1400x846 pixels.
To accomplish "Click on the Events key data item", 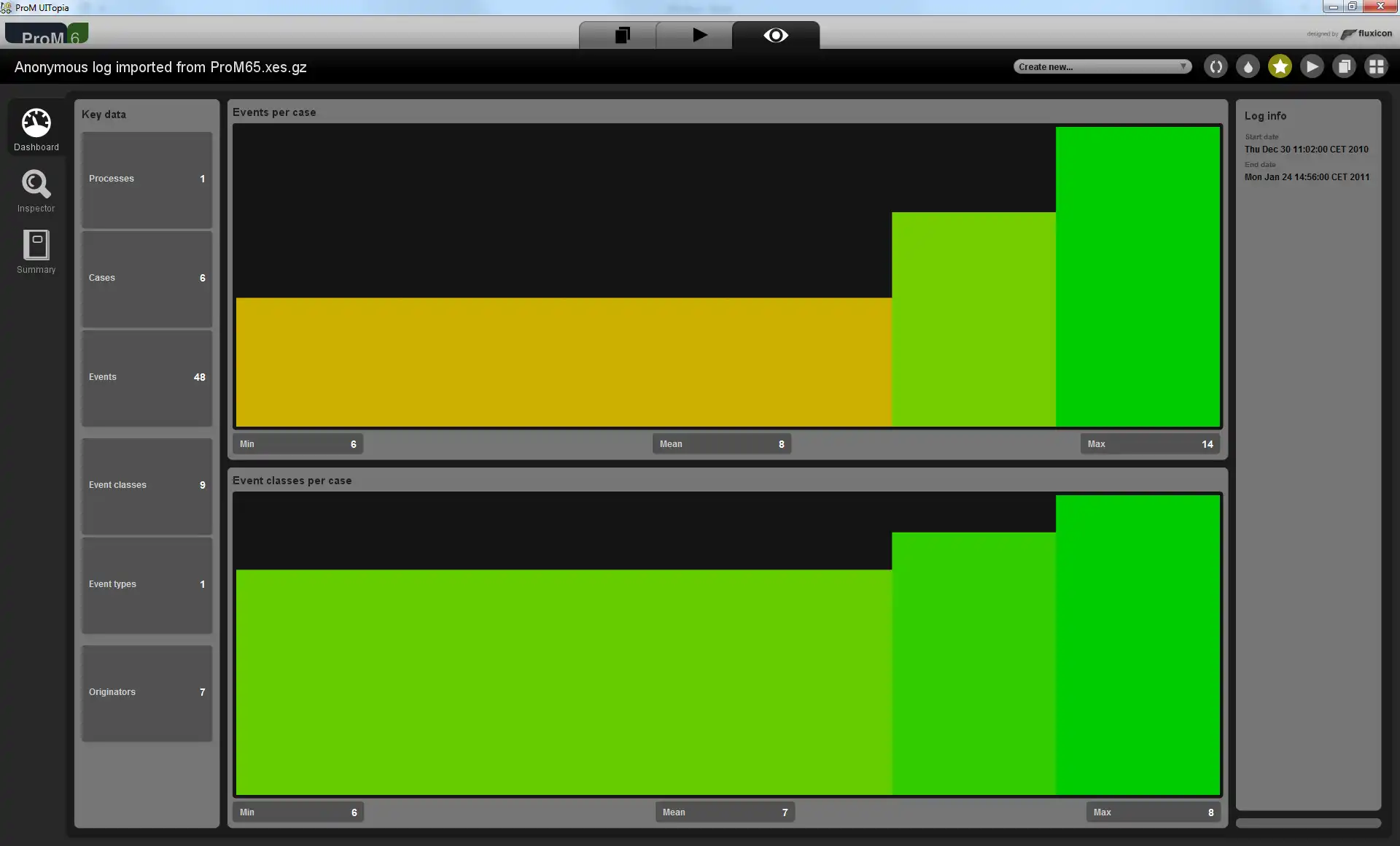I will 147,377.
